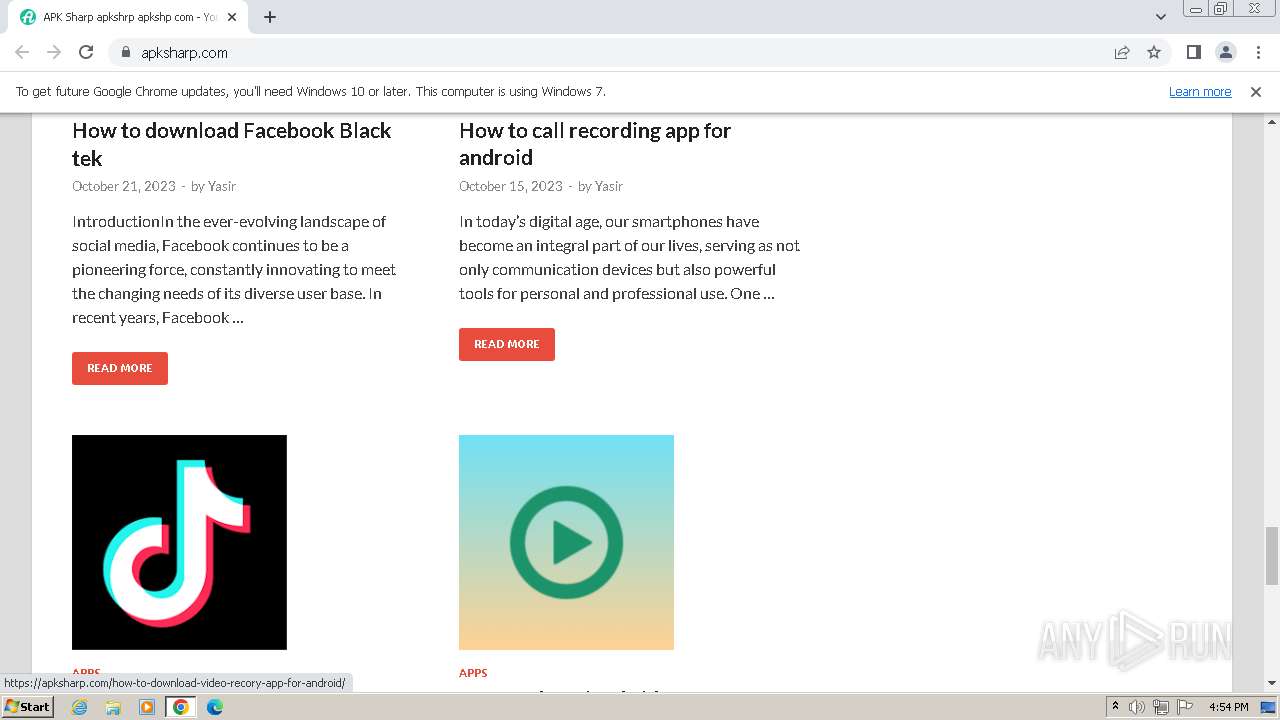
Task: Bookmark this page with the star icon
Action: pyautogui.click(x=1154, y=52)
